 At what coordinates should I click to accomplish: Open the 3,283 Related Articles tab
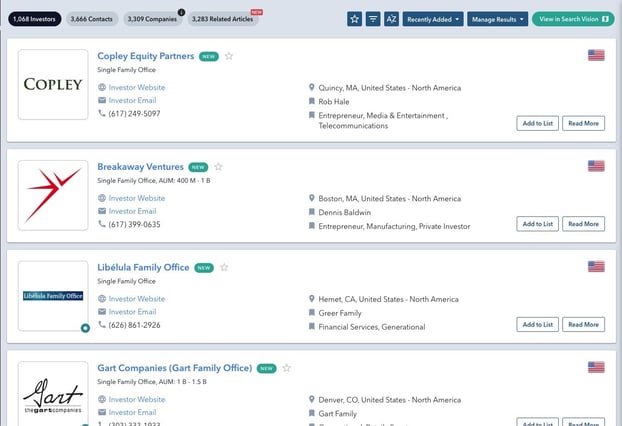(x=223, y=19)
